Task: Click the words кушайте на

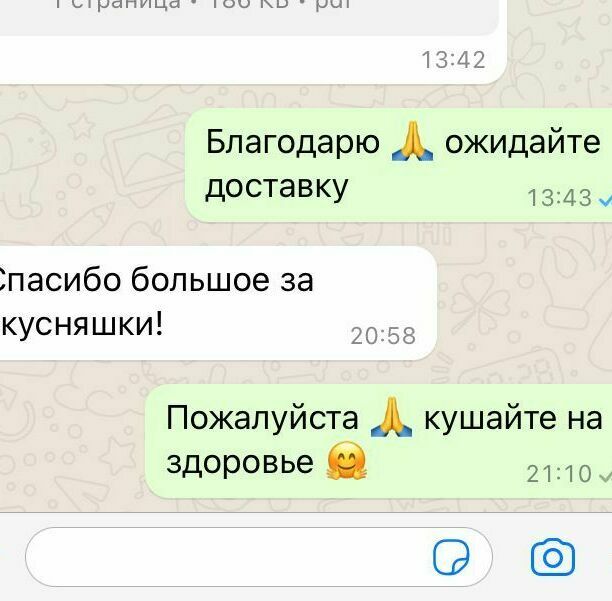Action: coord(513,418)
